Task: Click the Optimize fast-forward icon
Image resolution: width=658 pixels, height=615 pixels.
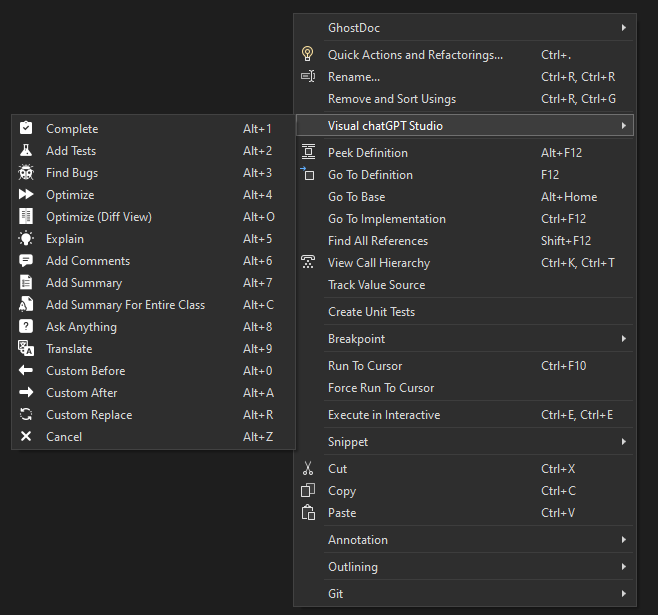Action: [x=26, y=194]
